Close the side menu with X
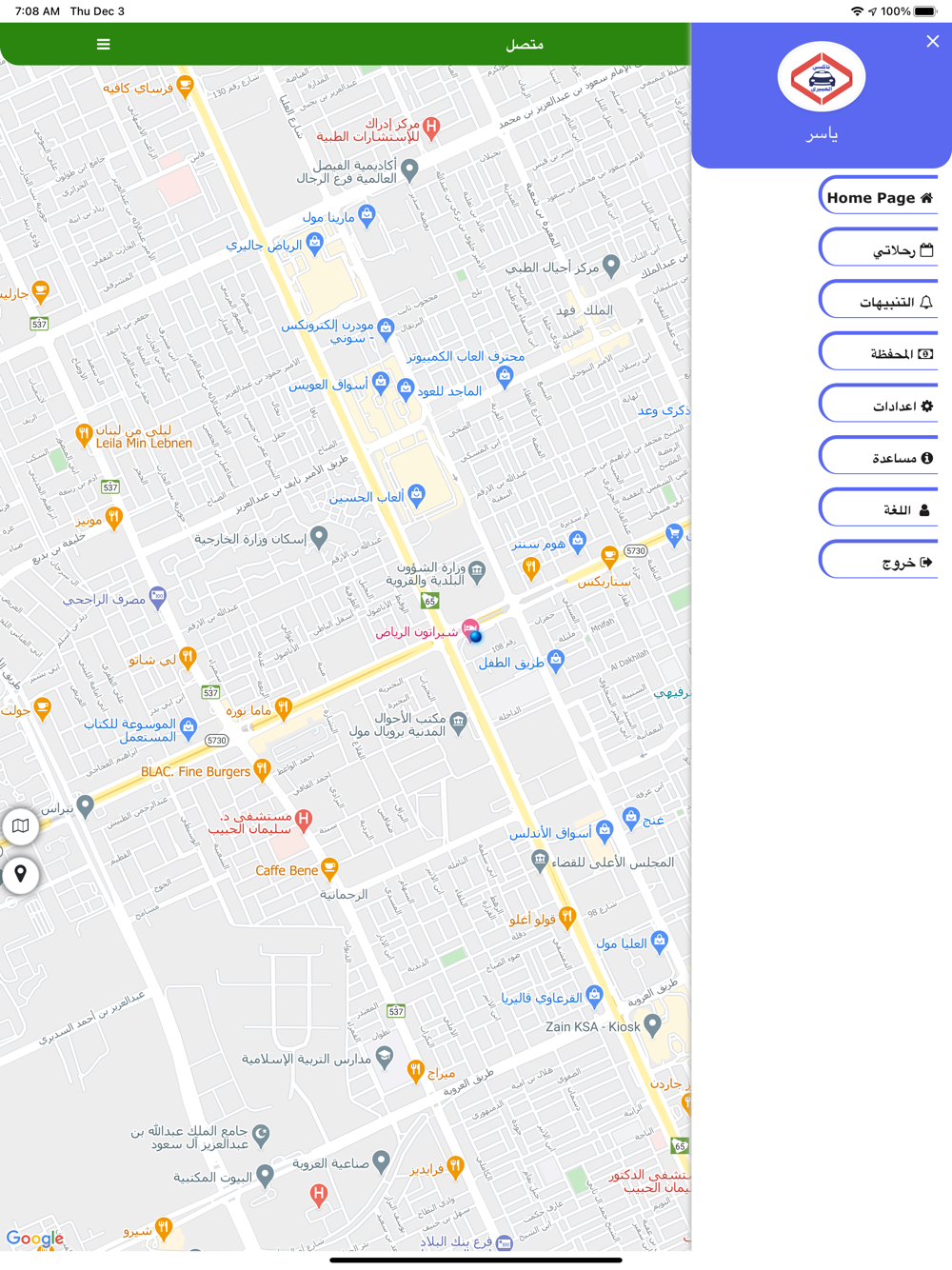Image resolution: width=952 pixels, height=1270 pixels. coord(932,41)
